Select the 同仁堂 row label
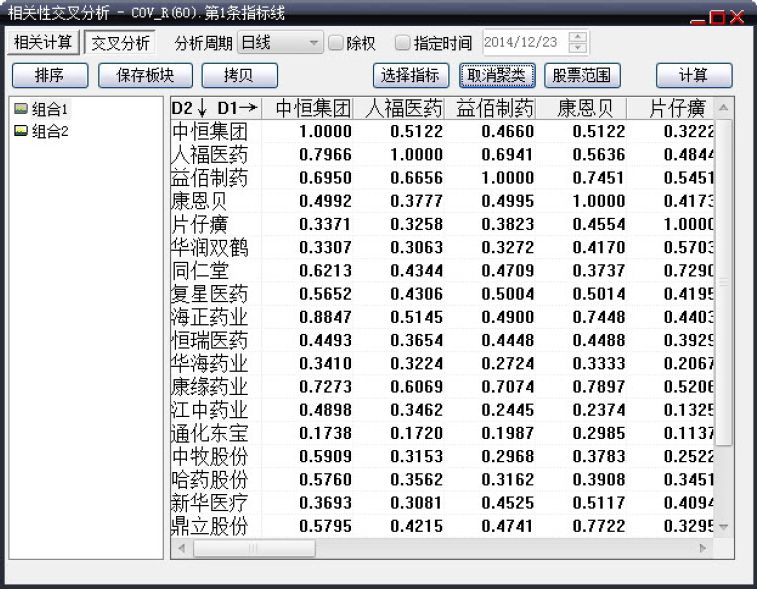 (x=200, y=270)
